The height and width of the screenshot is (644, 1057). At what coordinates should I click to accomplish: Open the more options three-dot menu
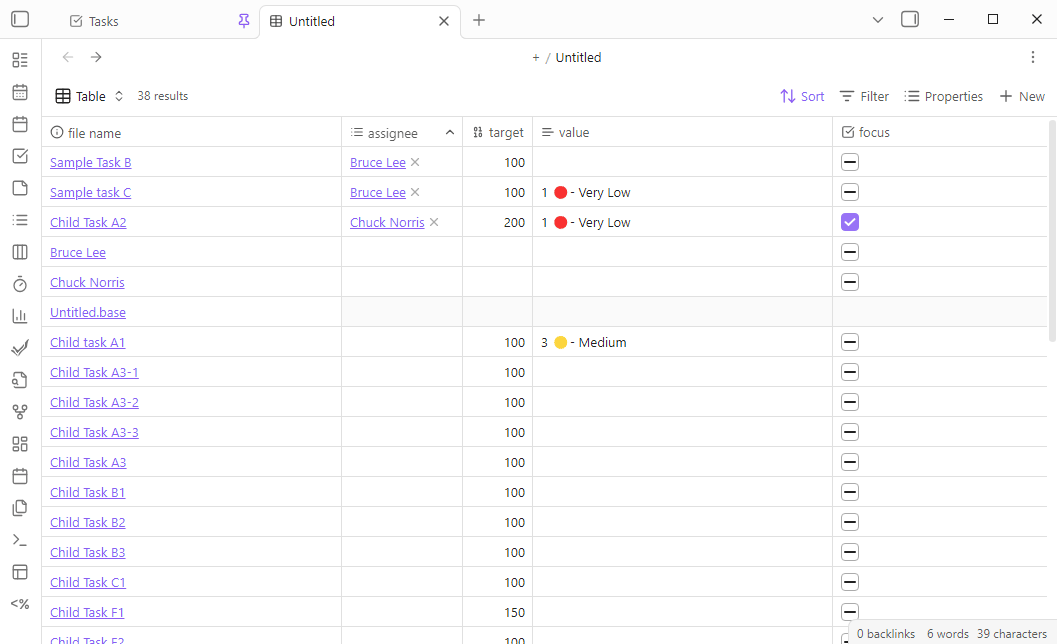[x=1033, y=57]
